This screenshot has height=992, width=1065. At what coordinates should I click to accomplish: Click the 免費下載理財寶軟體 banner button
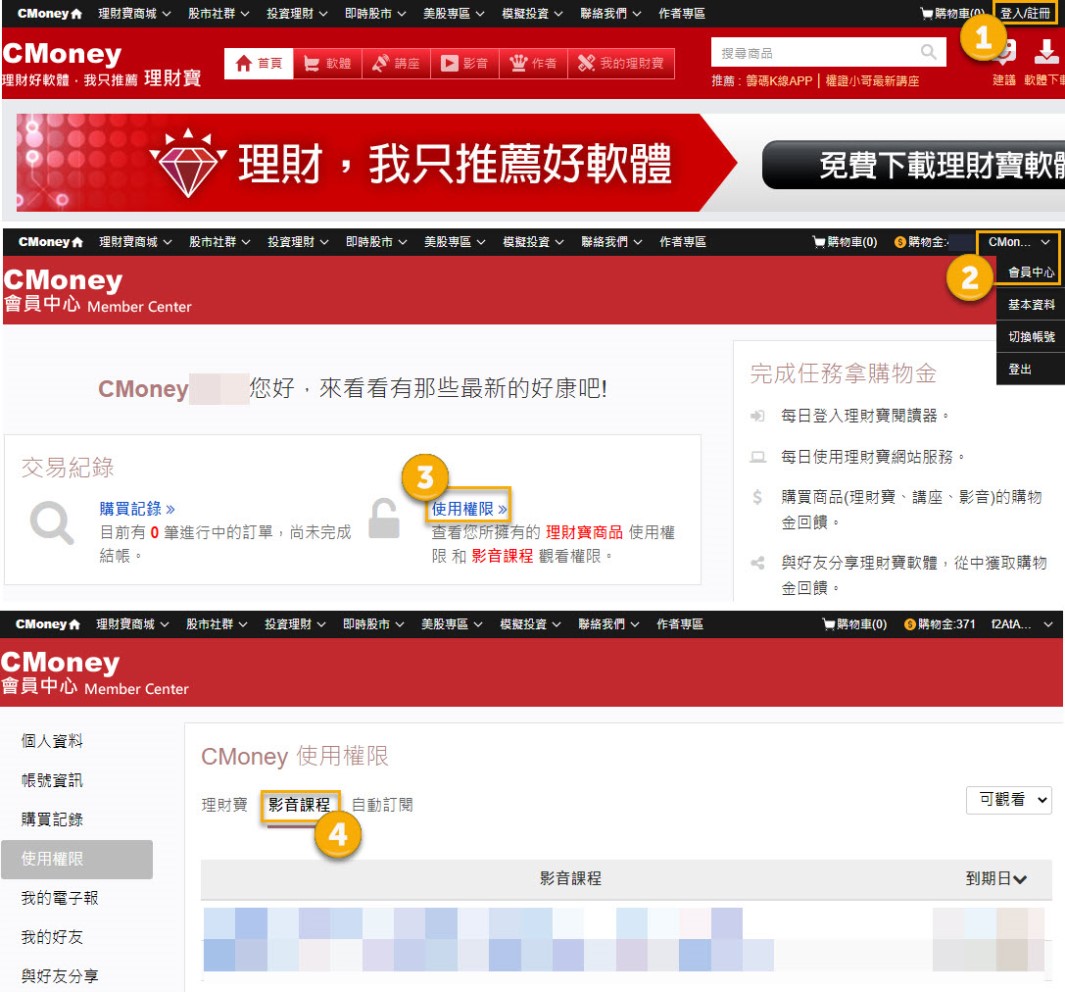tap(914, 165)
